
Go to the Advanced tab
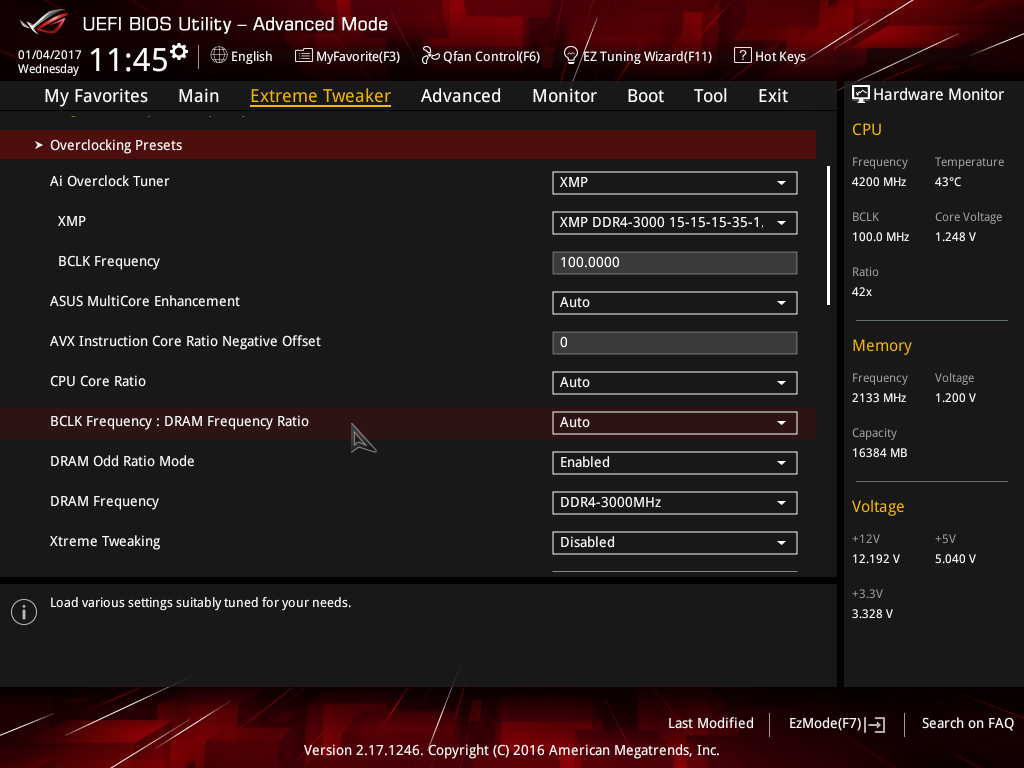coord(461,96)
